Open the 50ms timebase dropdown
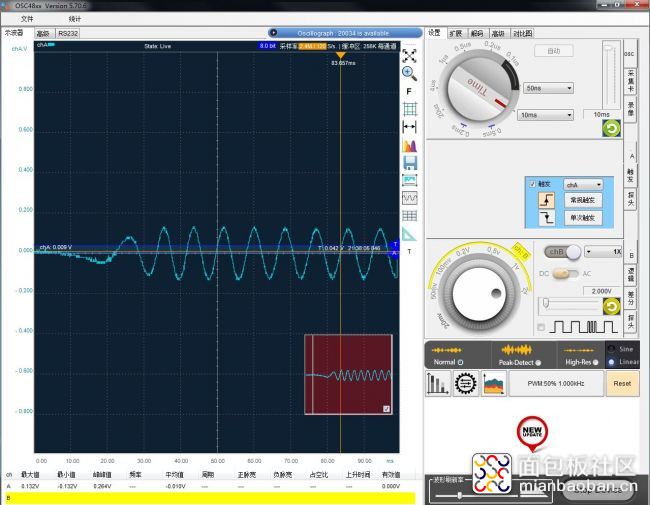This screenshot has width=650, height=505. [548, 88]
